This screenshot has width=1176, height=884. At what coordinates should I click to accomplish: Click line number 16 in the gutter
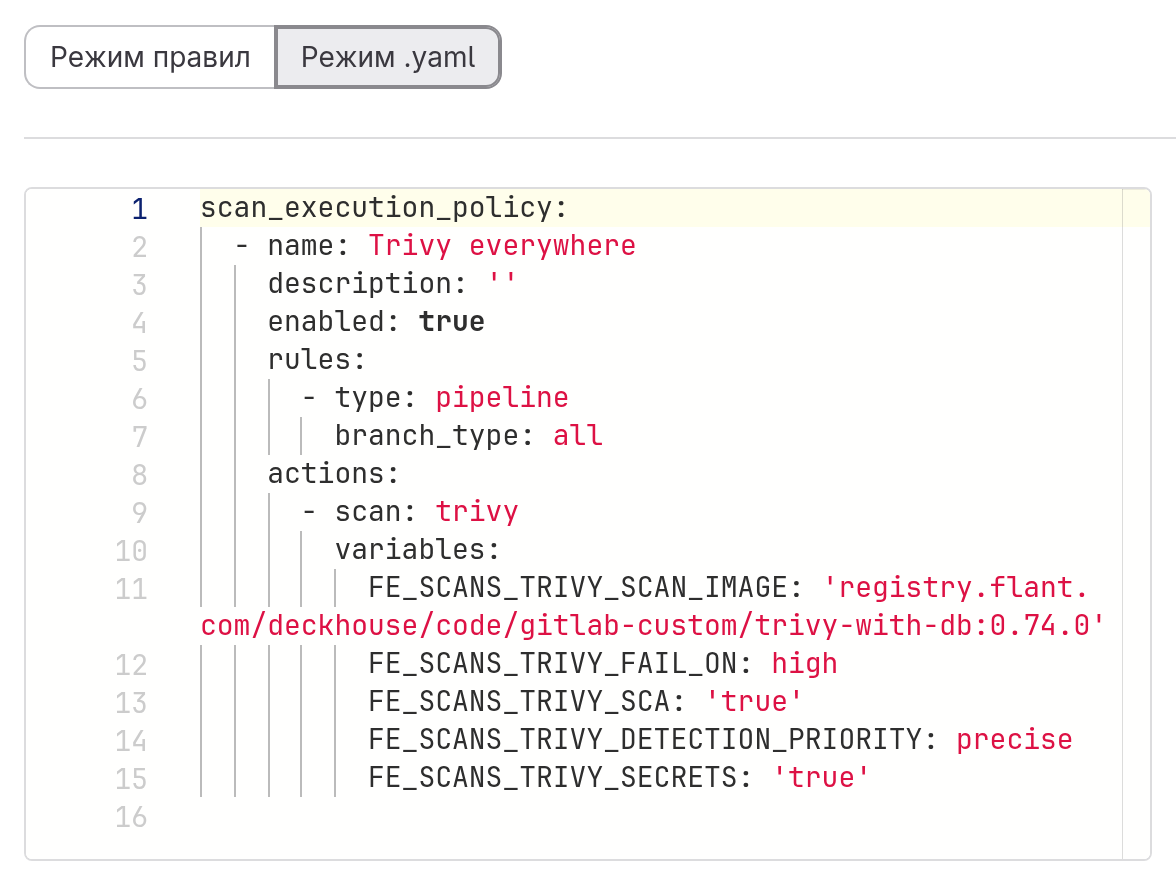pos(131,817)
